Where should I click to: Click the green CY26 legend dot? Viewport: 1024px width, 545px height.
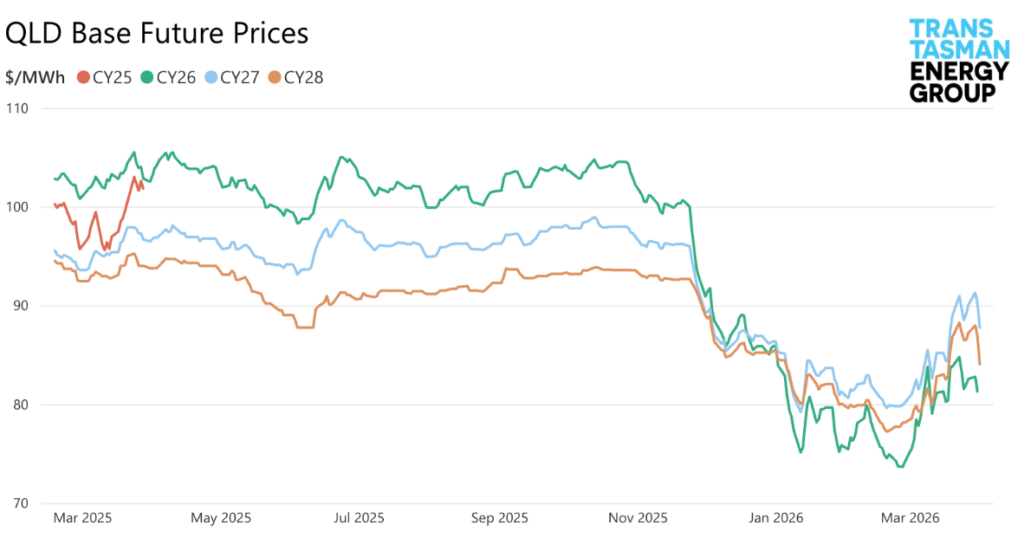point(147,77)
